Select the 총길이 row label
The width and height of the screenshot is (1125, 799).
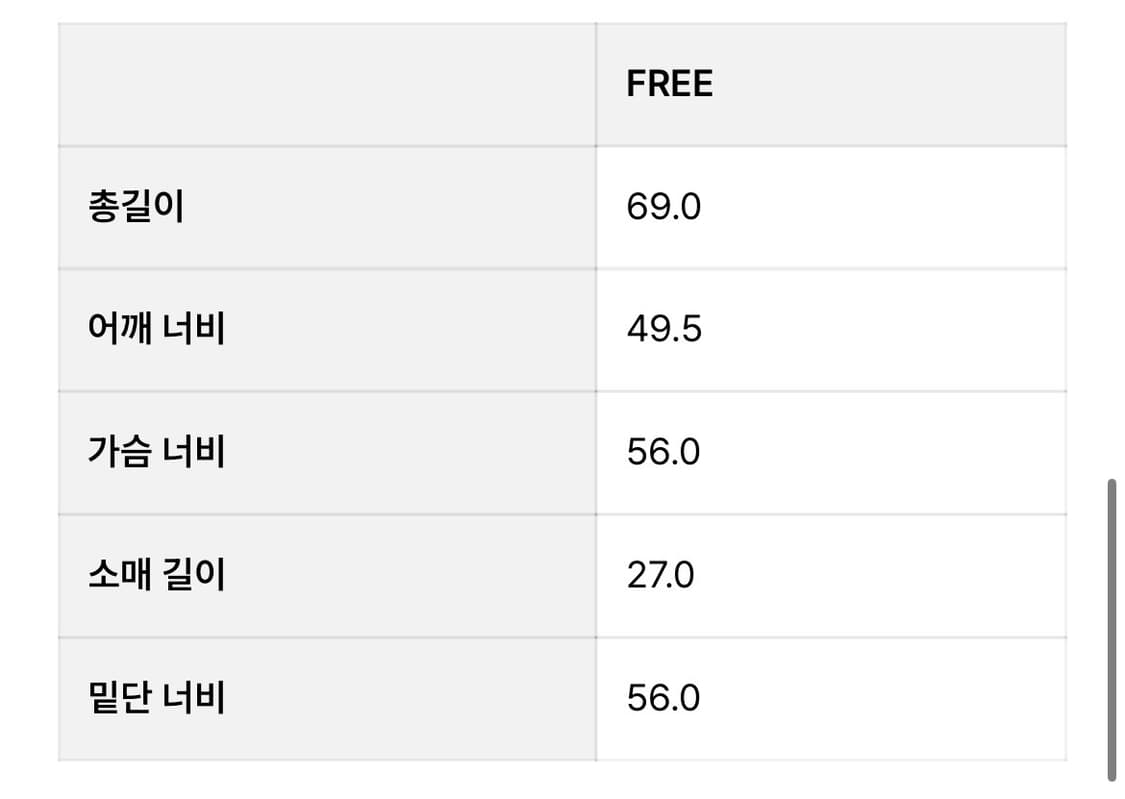136,207
